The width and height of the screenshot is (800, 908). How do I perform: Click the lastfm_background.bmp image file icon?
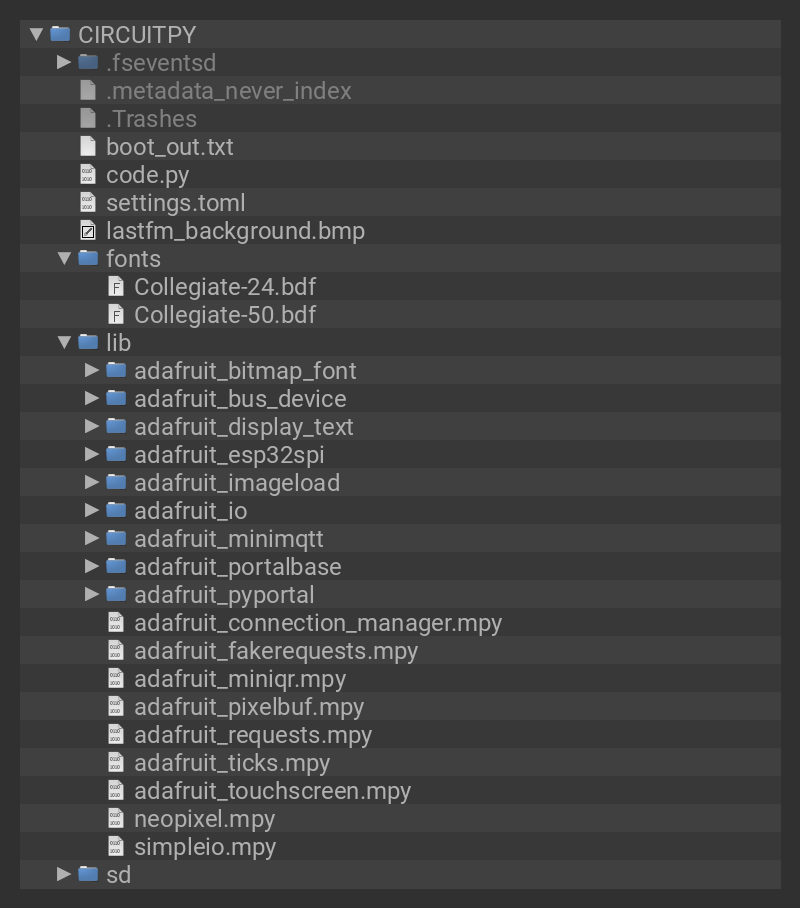pos(88,231)
